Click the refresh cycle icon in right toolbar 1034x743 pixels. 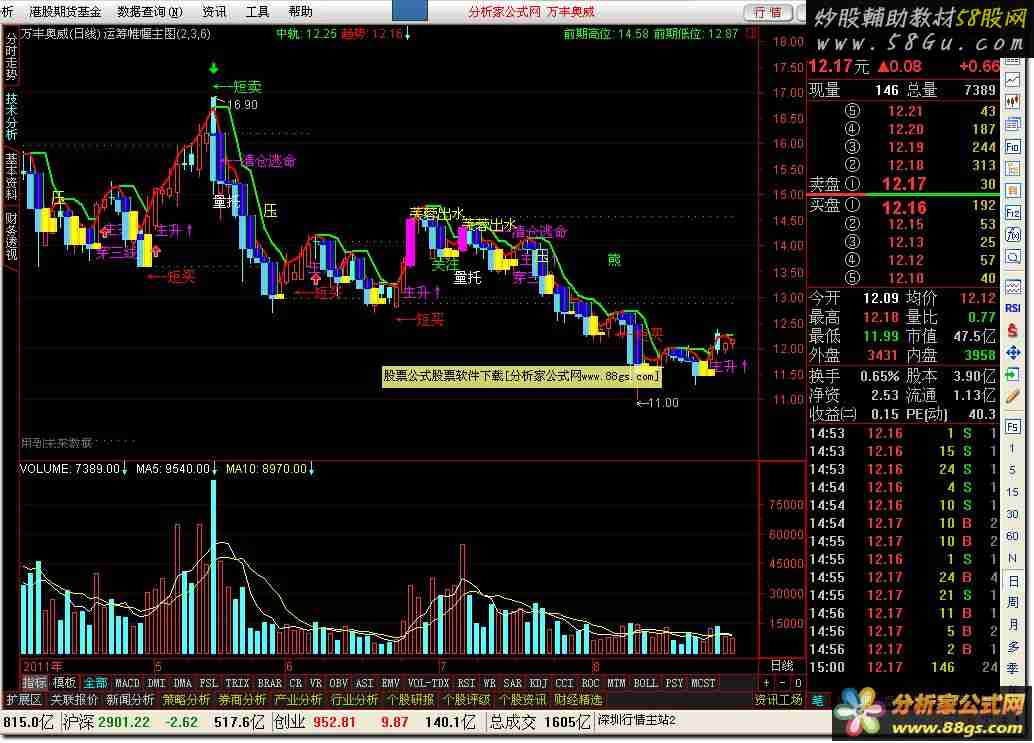click(x=1012, y=256)
